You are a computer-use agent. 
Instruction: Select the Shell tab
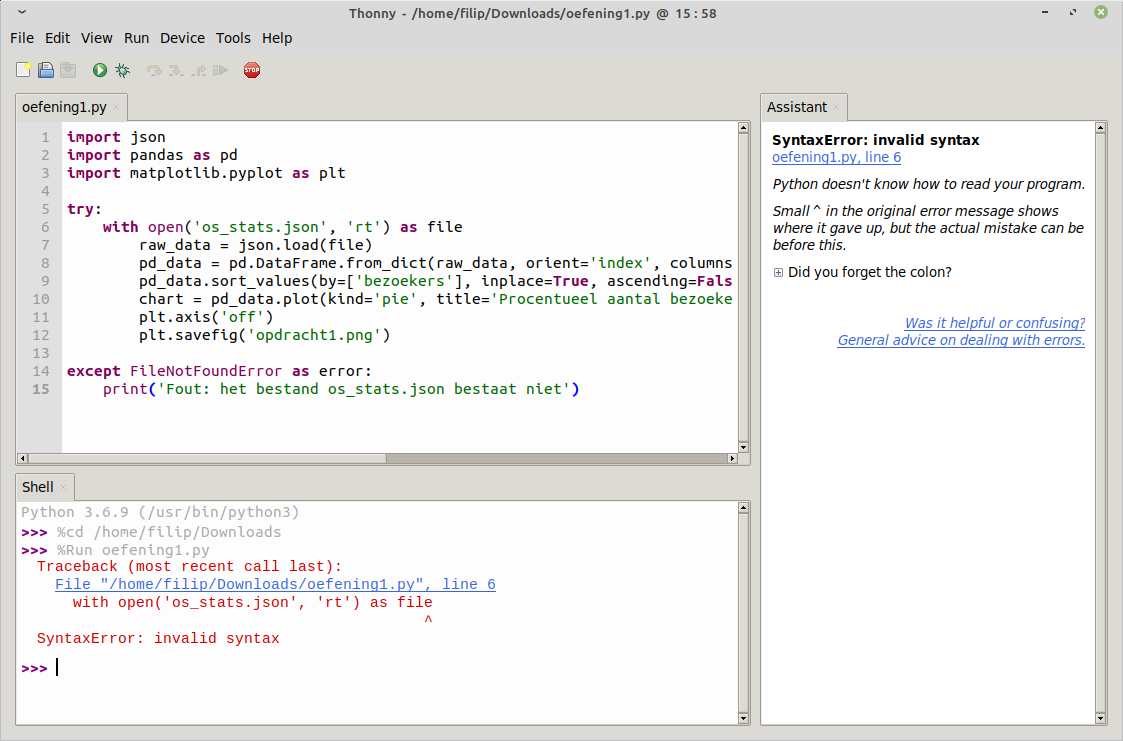[37, 487]
